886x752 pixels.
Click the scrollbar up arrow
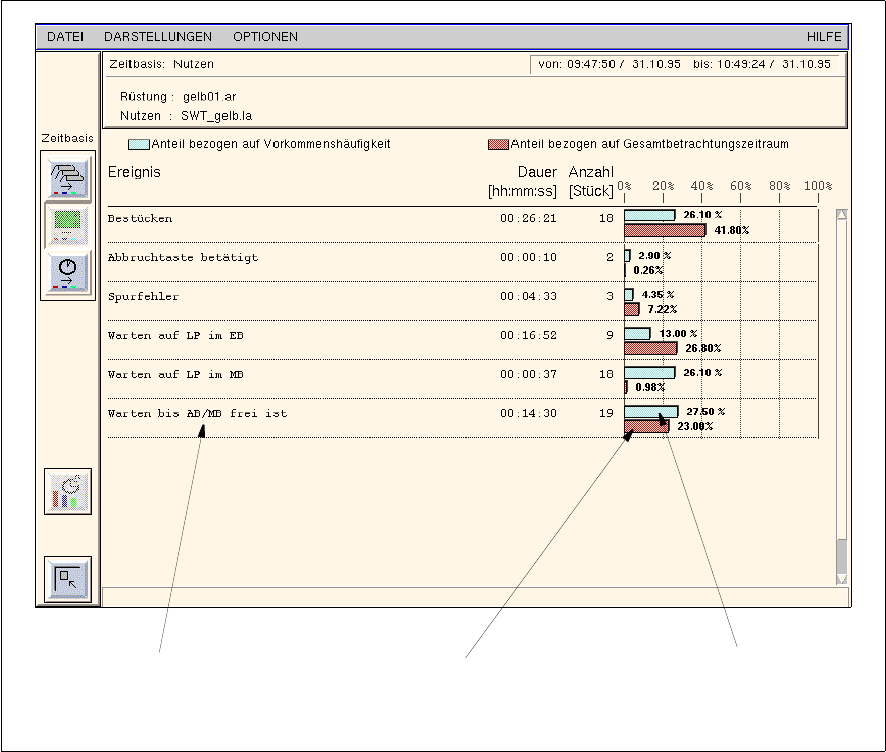tap(841, 214)
